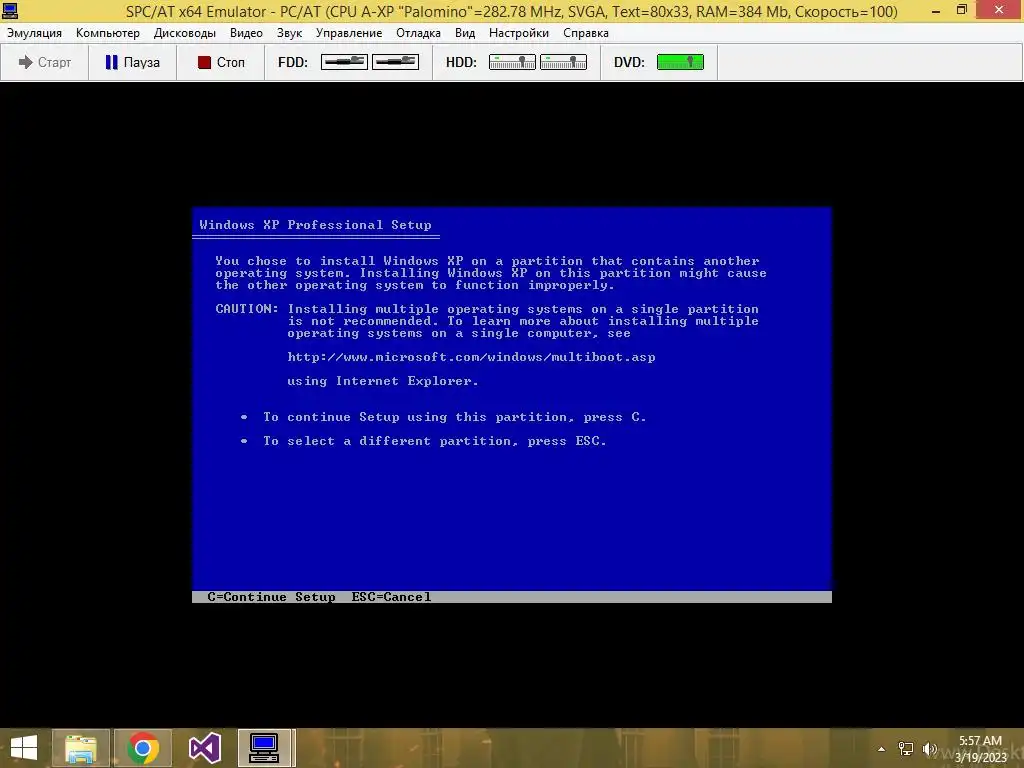Viewport: 1024px width, 768px height.
Task: Click the multiboot.asp URL text
Action: pos(471,357)
